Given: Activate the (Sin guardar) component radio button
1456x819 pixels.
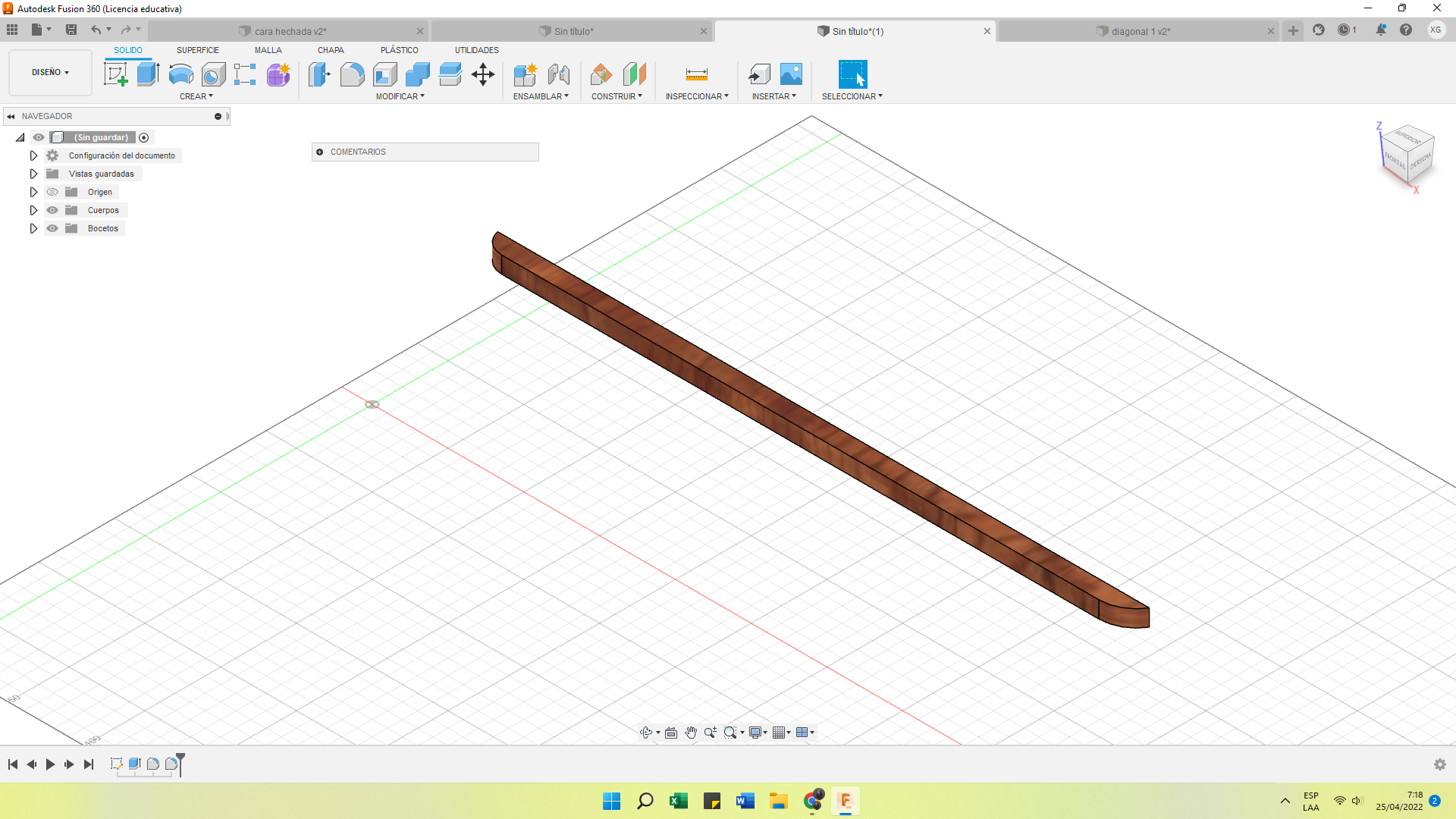Looking at the screenshot, I should pos(144,137).
